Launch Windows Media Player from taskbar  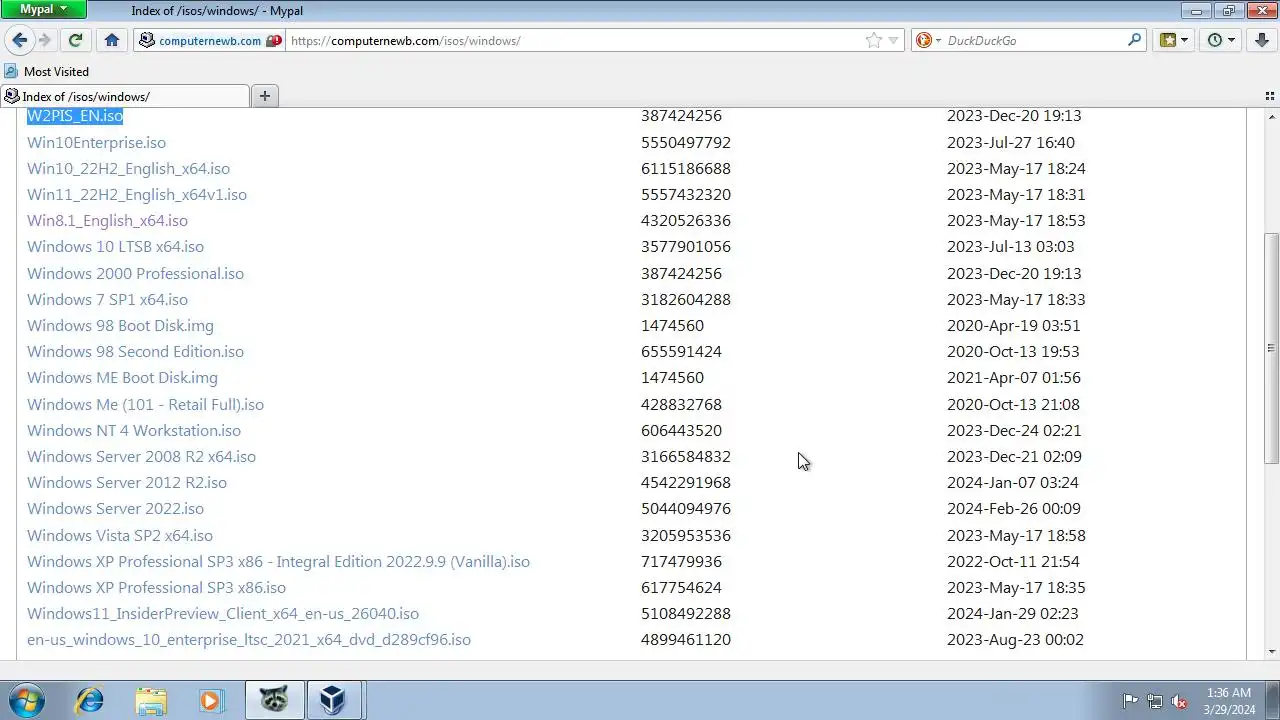211,700
